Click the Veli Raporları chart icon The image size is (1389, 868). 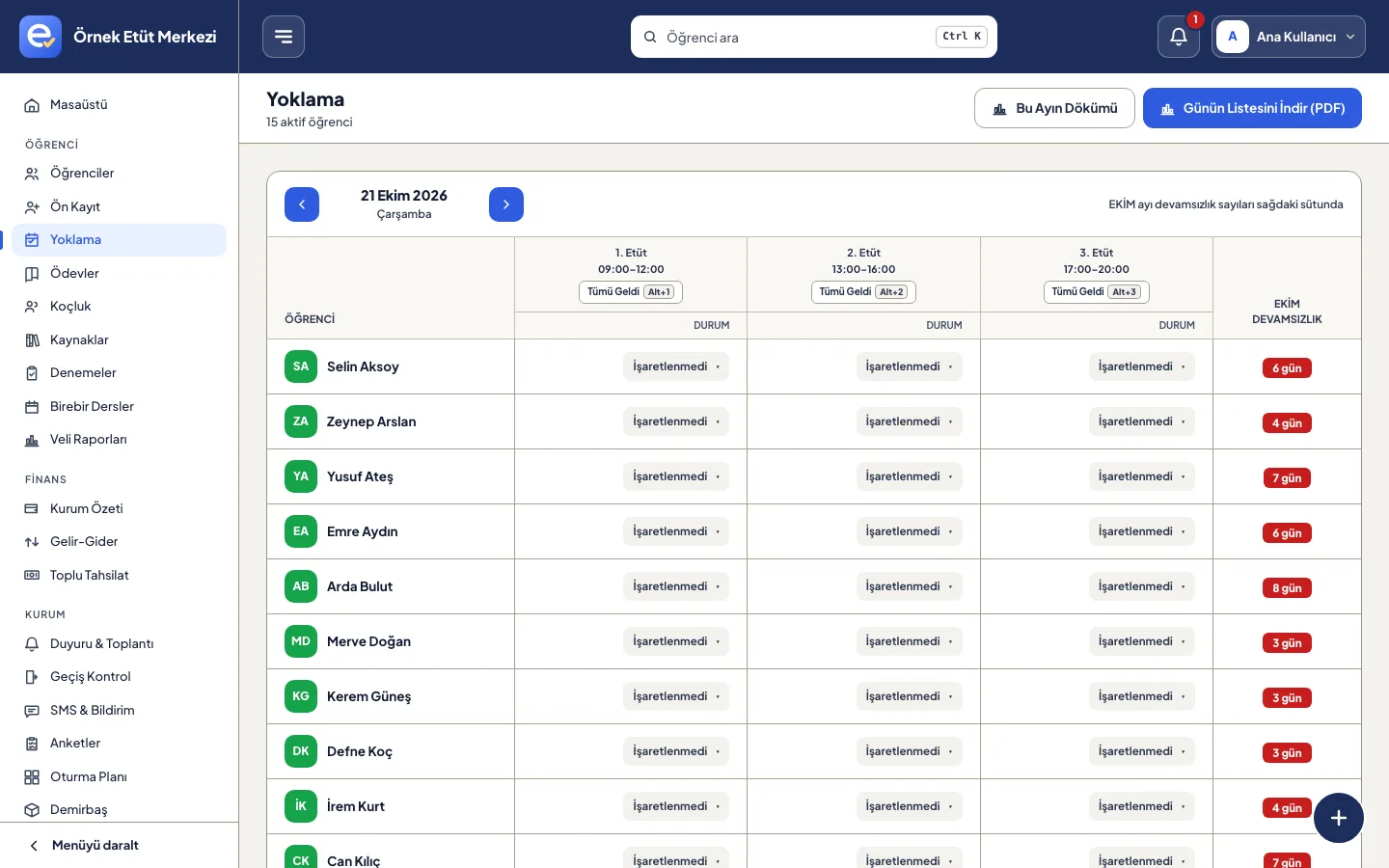(x=32, y=440)
